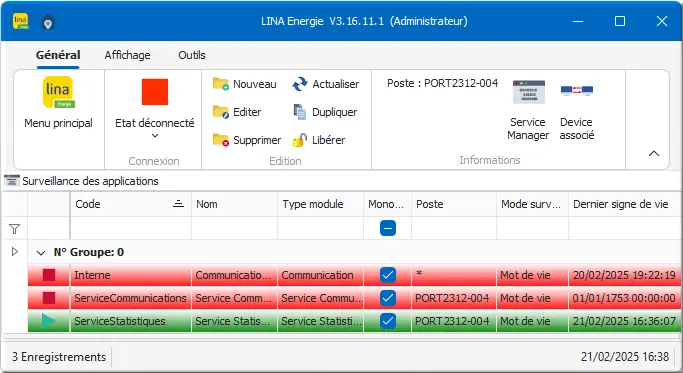Click the '20/02/2025 19:22:19' cell
Viewport: 683px width, 373px height.
click(624, 275)
